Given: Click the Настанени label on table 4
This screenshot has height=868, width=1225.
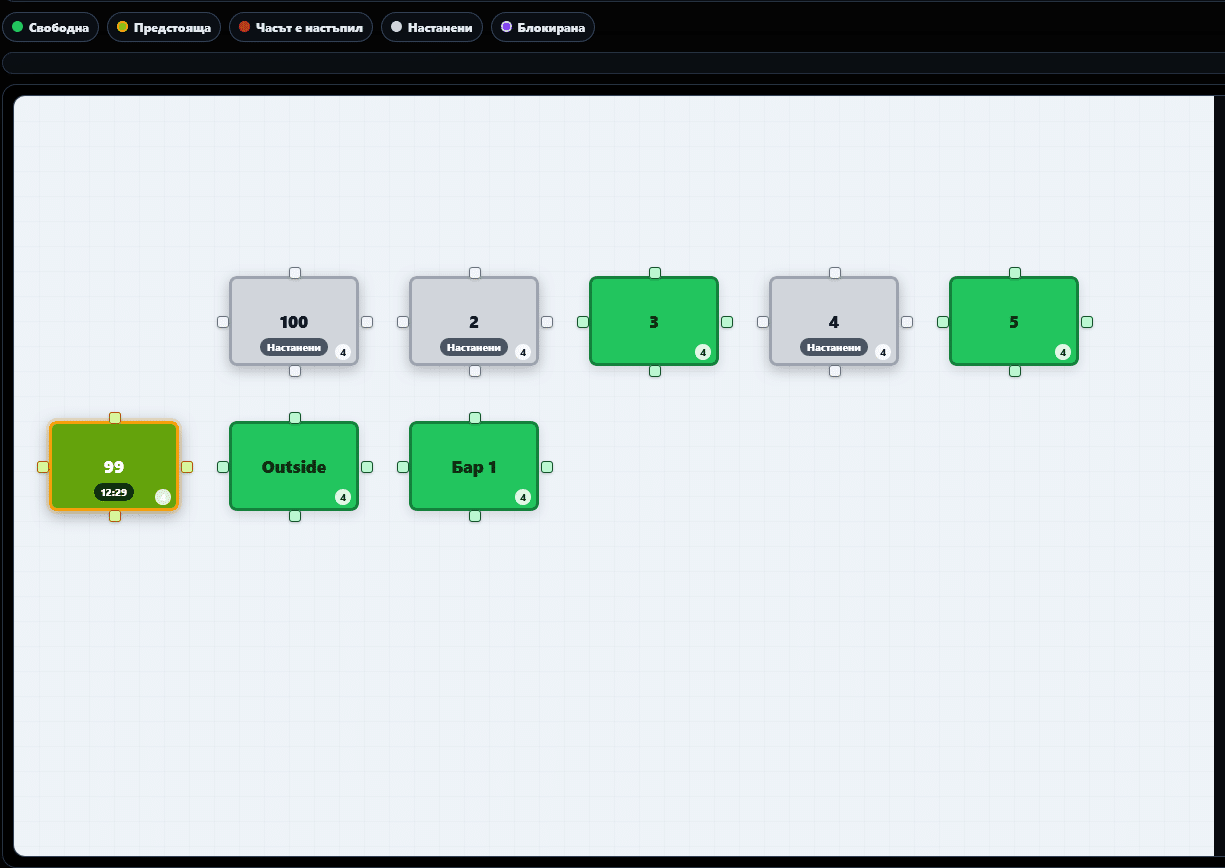Looking at the screenshot, I should coord(834,347).
